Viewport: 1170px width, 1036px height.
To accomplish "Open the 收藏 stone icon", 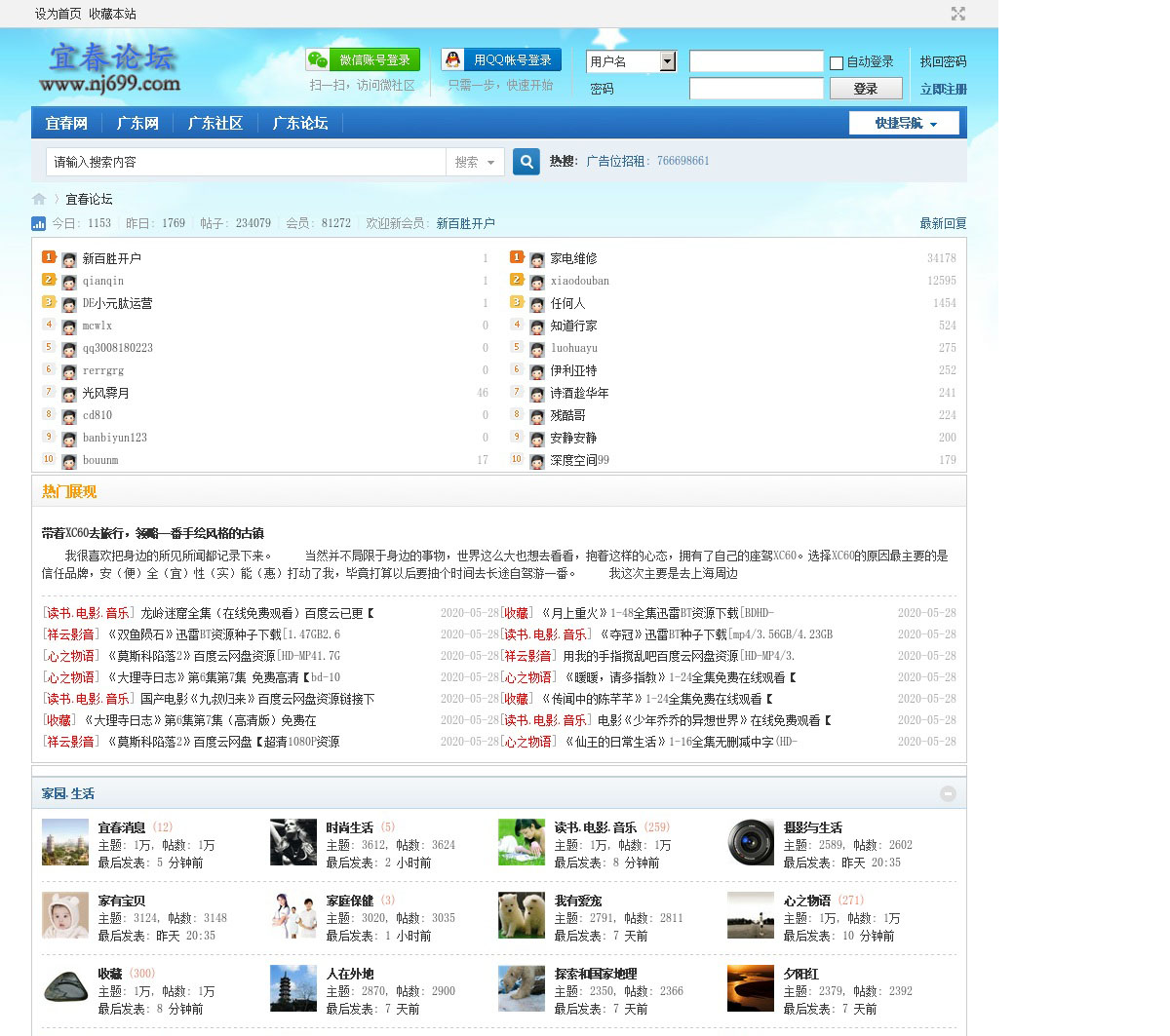I will tap(65, 989).
